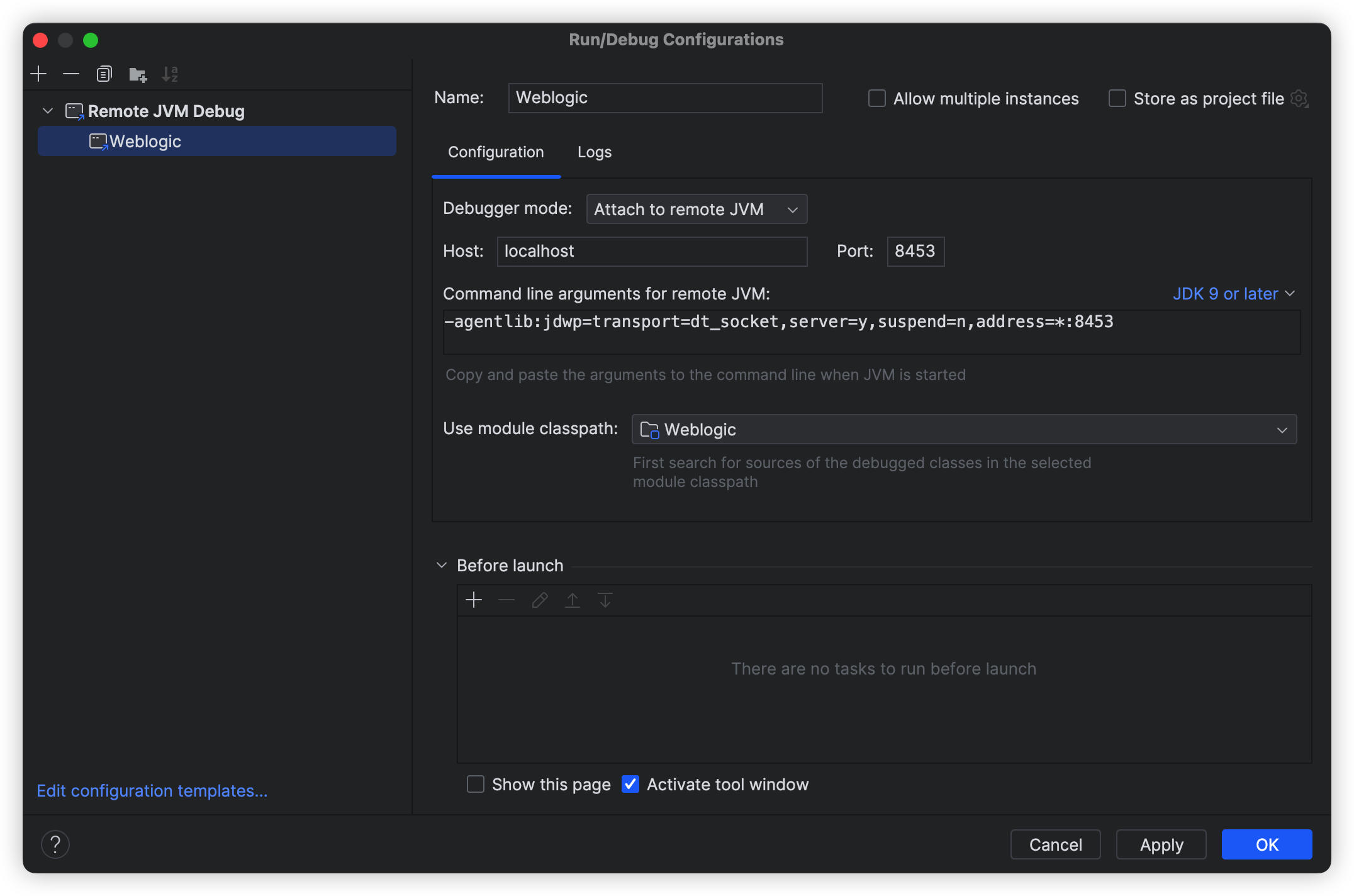The width and height of the screenshot is (1354, 896).
Task: Remove the selected configuration
Action: [71, 74]
